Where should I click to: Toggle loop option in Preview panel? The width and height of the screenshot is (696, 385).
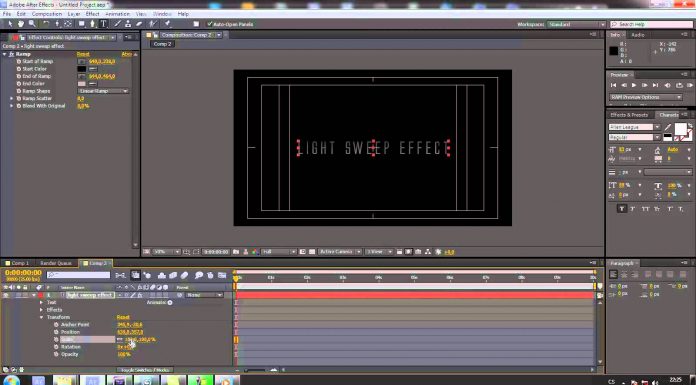[x=679, y=85]
